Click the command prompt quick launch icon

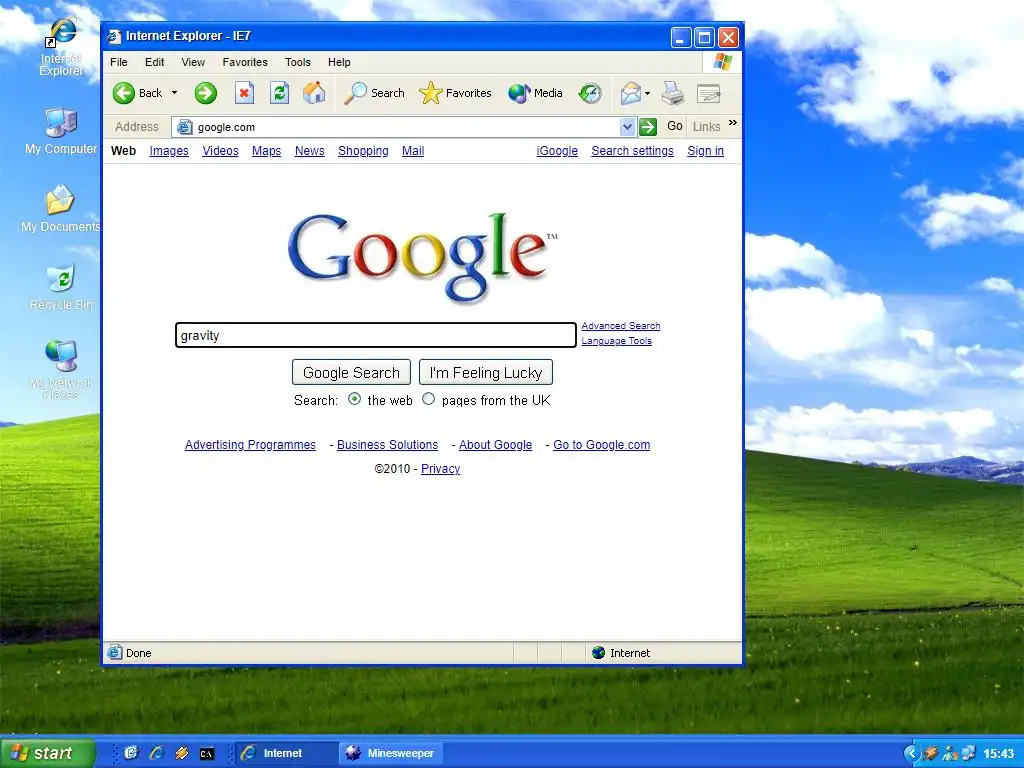tap(207, 754)
